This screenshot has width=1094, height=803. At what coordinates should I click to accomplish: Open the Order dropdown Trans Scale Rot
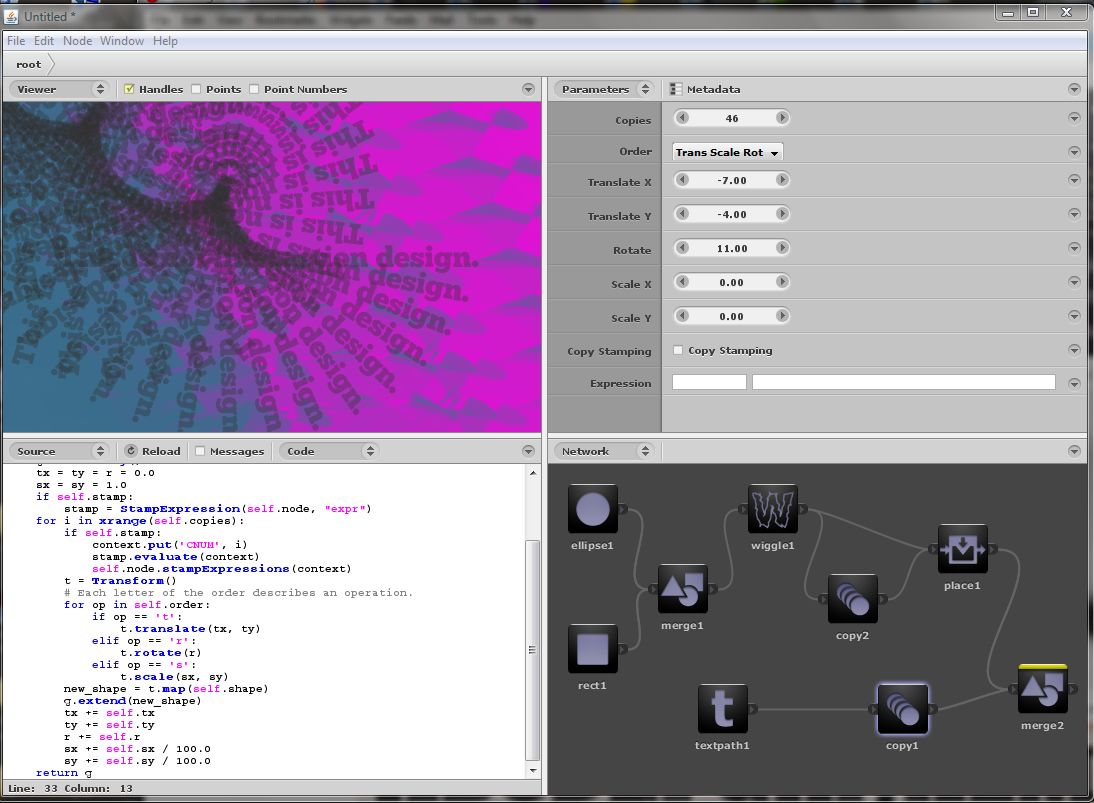pyautogui.click(x=727, y=152)
